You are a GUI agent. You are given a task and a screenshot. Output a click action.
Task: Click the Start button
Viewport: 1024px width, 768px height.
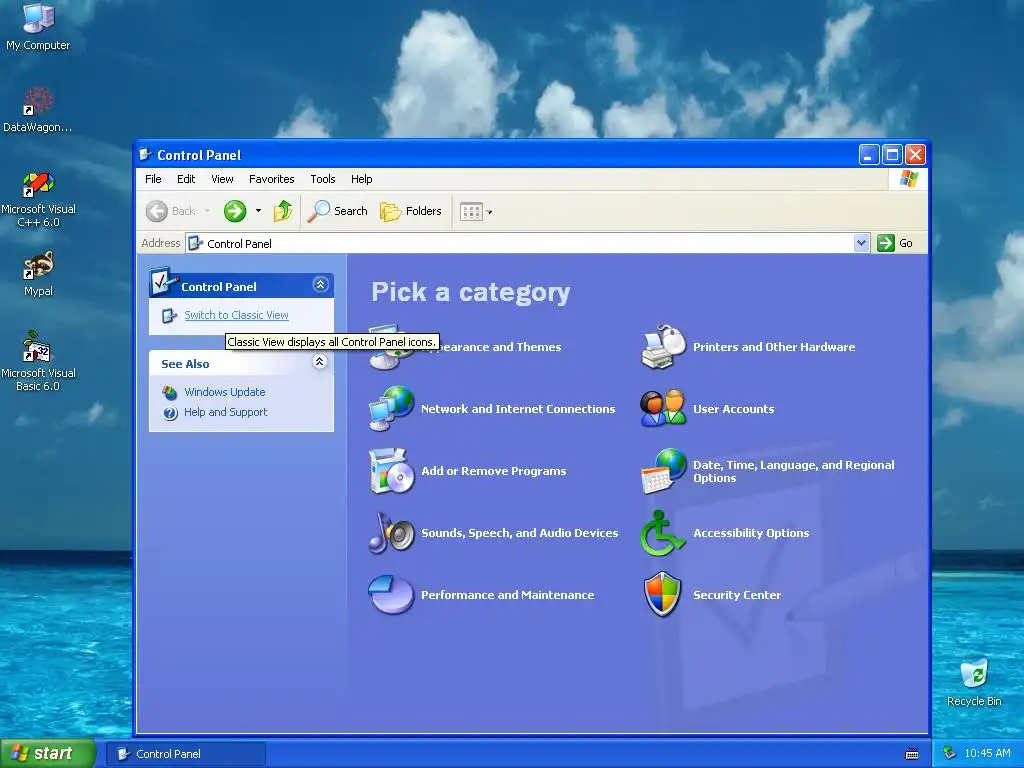point(47,753)
